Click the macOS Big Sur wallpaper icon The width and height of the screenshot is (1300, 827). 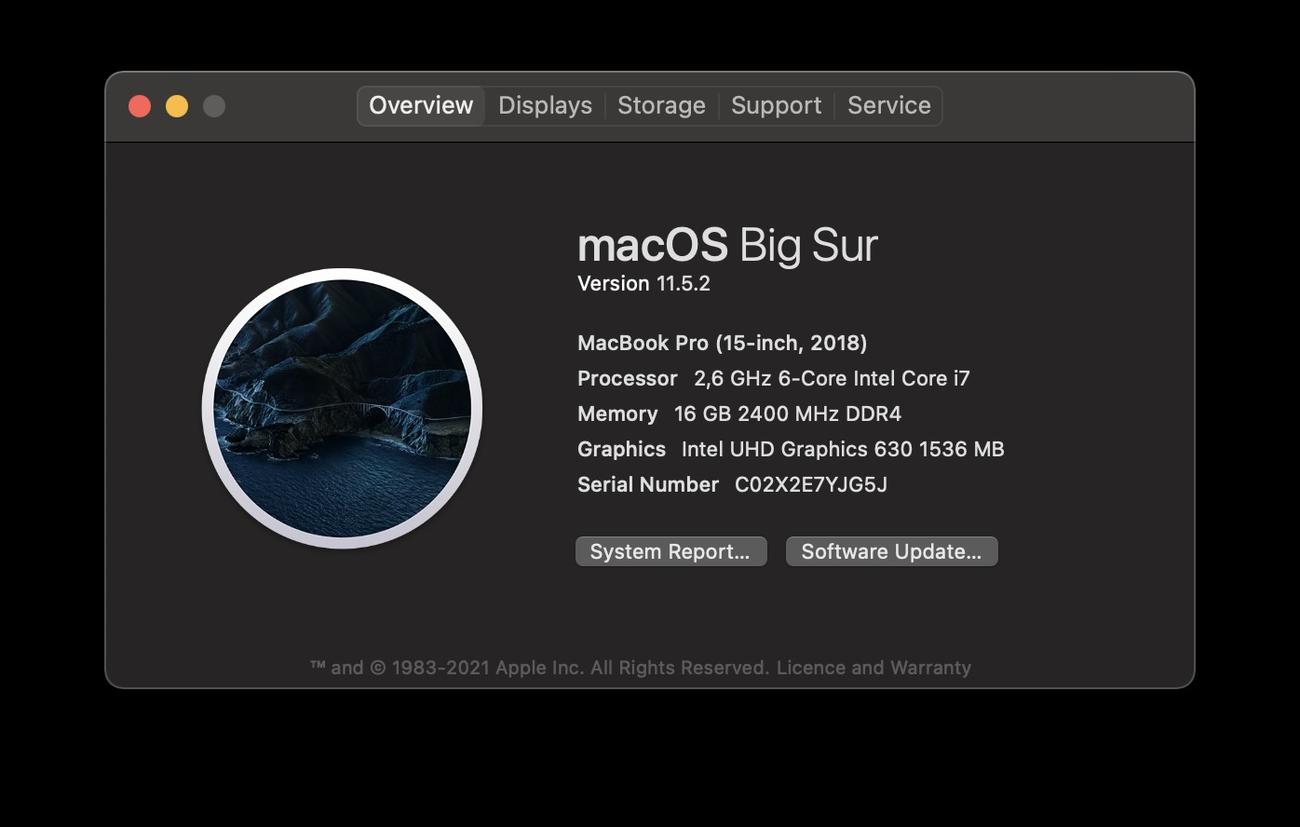(342, 408)
